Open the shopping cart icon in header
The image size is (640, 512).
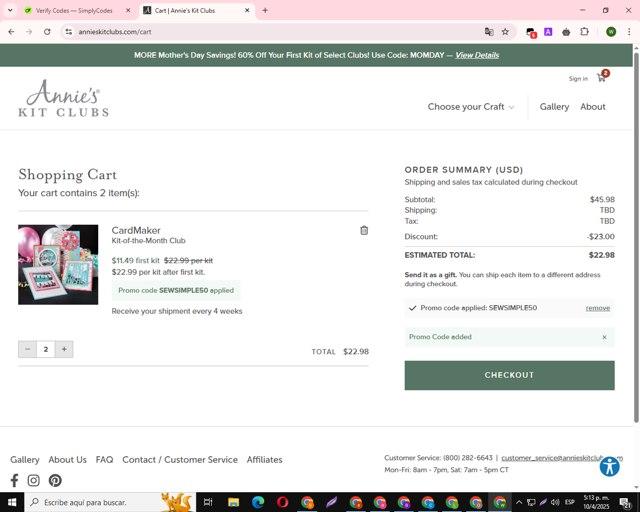click(x=602, y=78)
